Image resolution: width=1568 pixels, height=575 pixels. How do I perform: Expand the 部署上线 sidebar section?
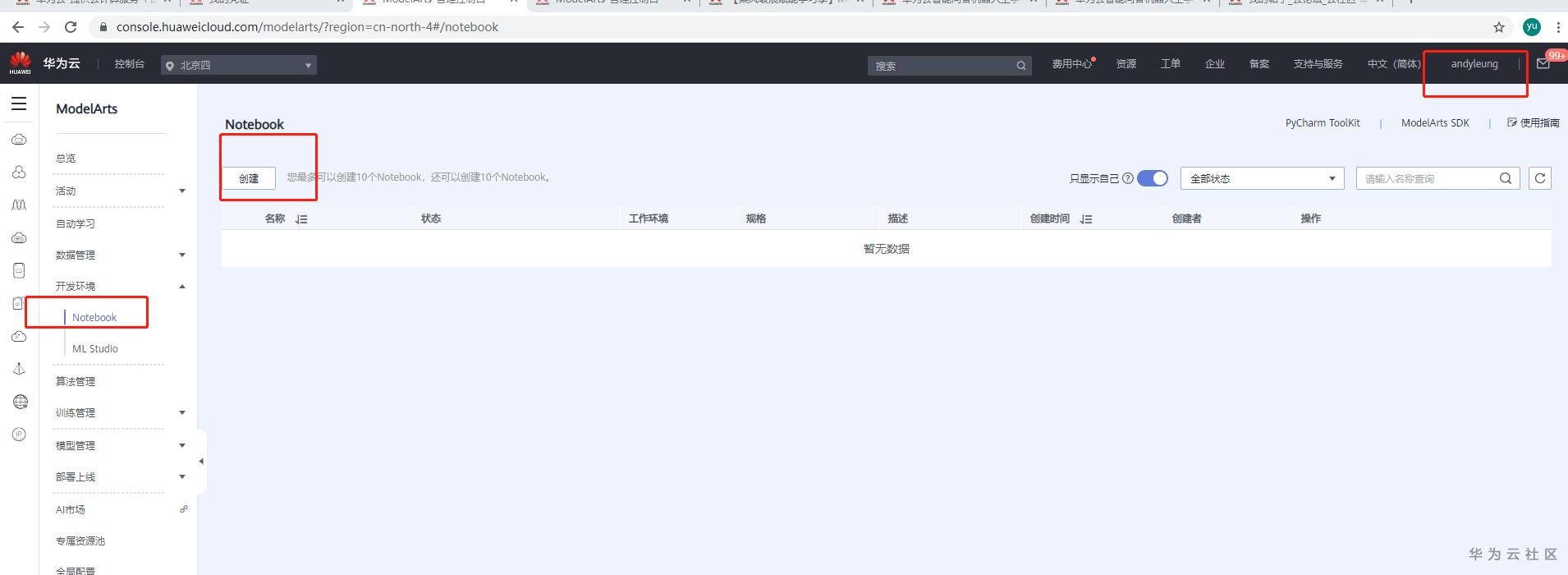(x=182, y=476)
